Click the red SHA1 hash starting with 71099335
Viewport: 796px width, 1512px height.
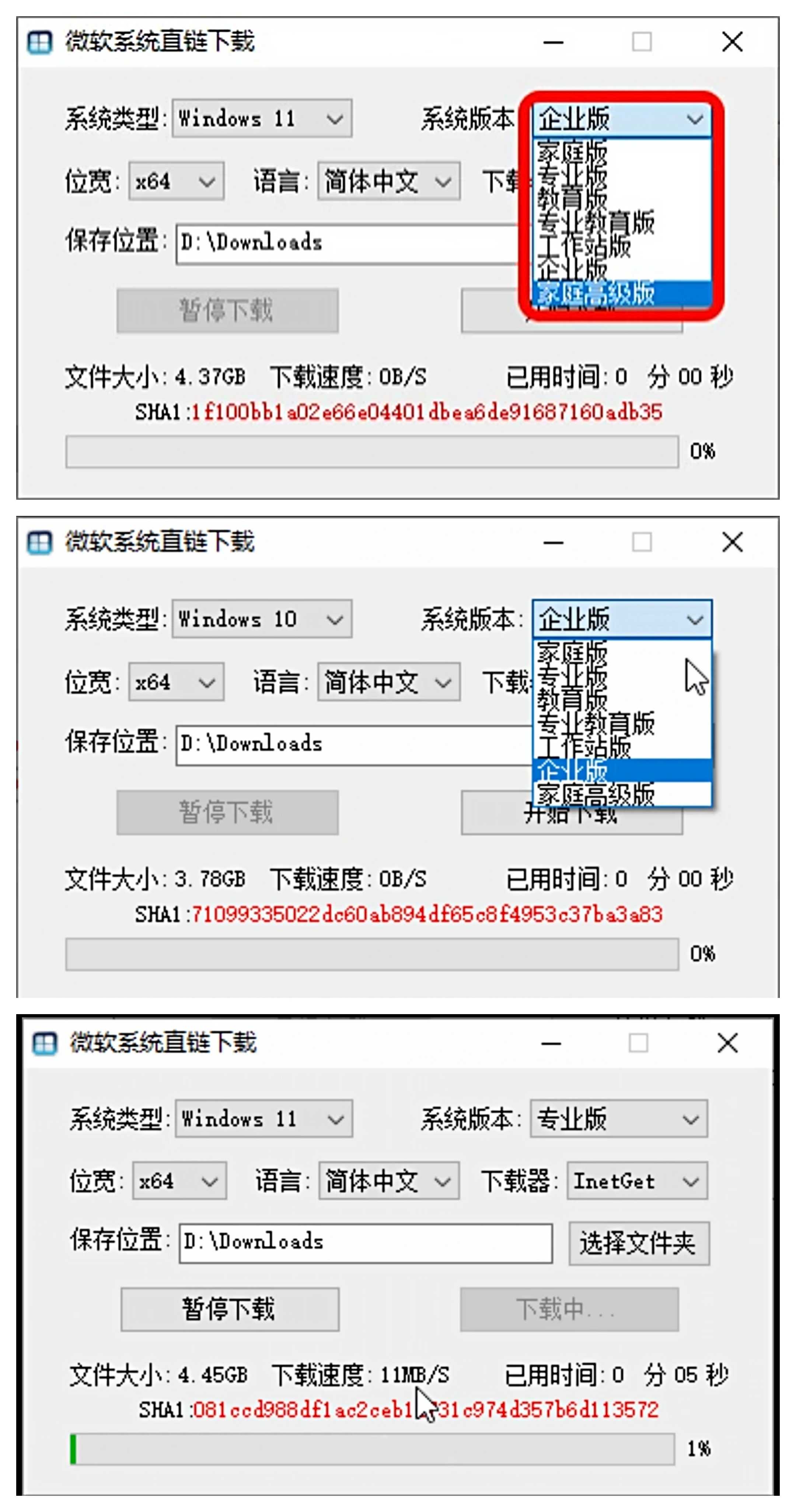tap(427, 914)
